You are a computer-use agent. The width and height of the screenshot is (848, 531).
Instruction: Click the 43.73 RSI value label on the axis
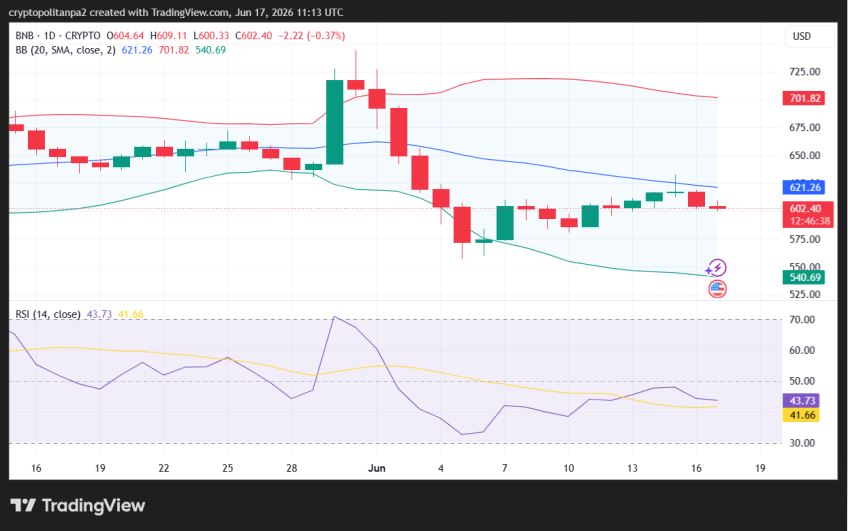click(x=801, y=401)
